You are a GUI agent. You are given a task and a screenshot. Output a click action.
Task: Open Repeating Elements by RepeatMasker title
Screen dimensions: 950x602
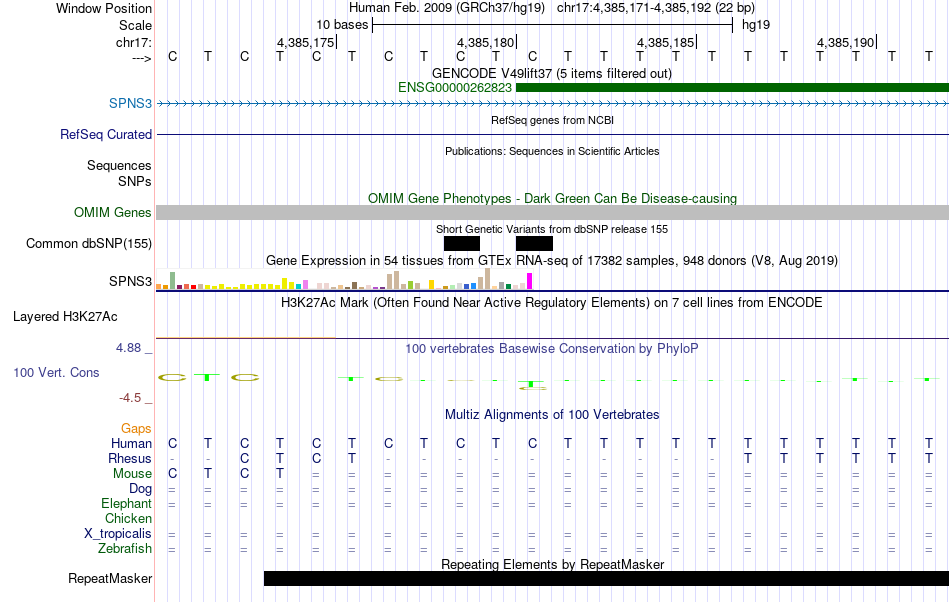(x=553, y=564)
